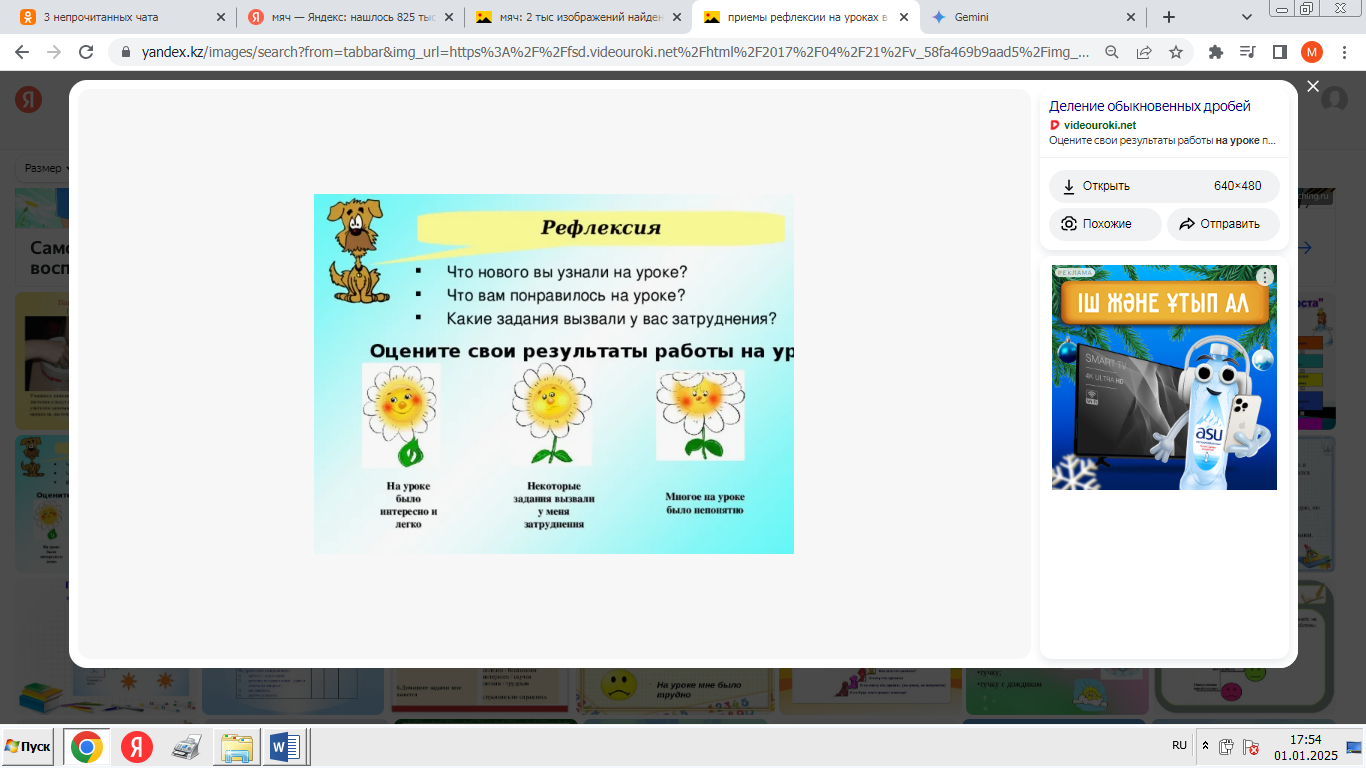Screen dimensions: 1366x768
Task: Close the мяч: 2 тыс изображений tab
Action: click(x=676, y=17)
